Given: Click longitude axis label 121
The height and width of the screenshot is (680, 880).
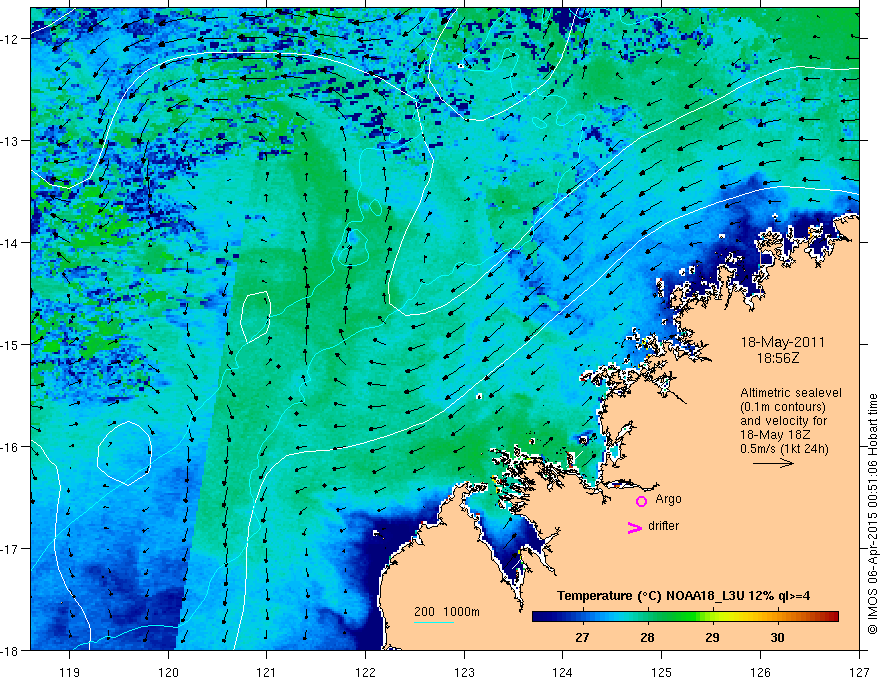Looking at the screenshot, I should tap(267, 672).
